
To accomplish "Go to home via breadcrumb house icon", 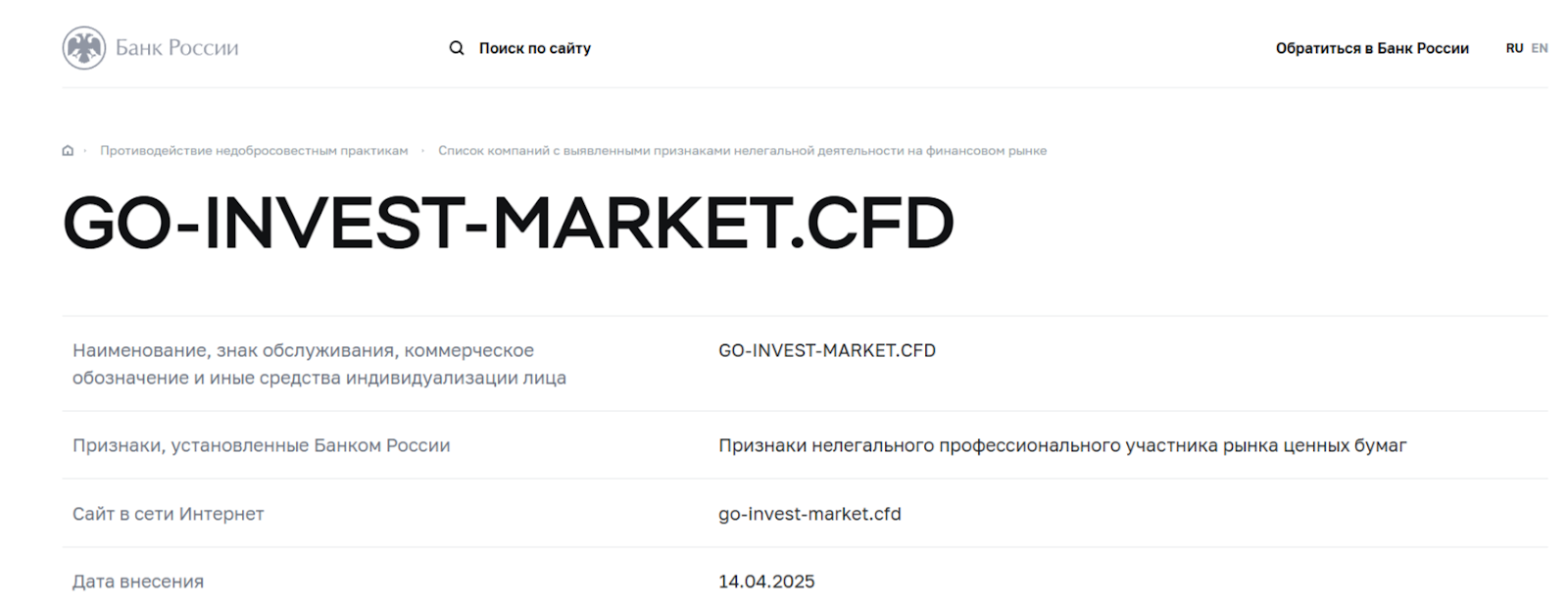I will 68,151.
